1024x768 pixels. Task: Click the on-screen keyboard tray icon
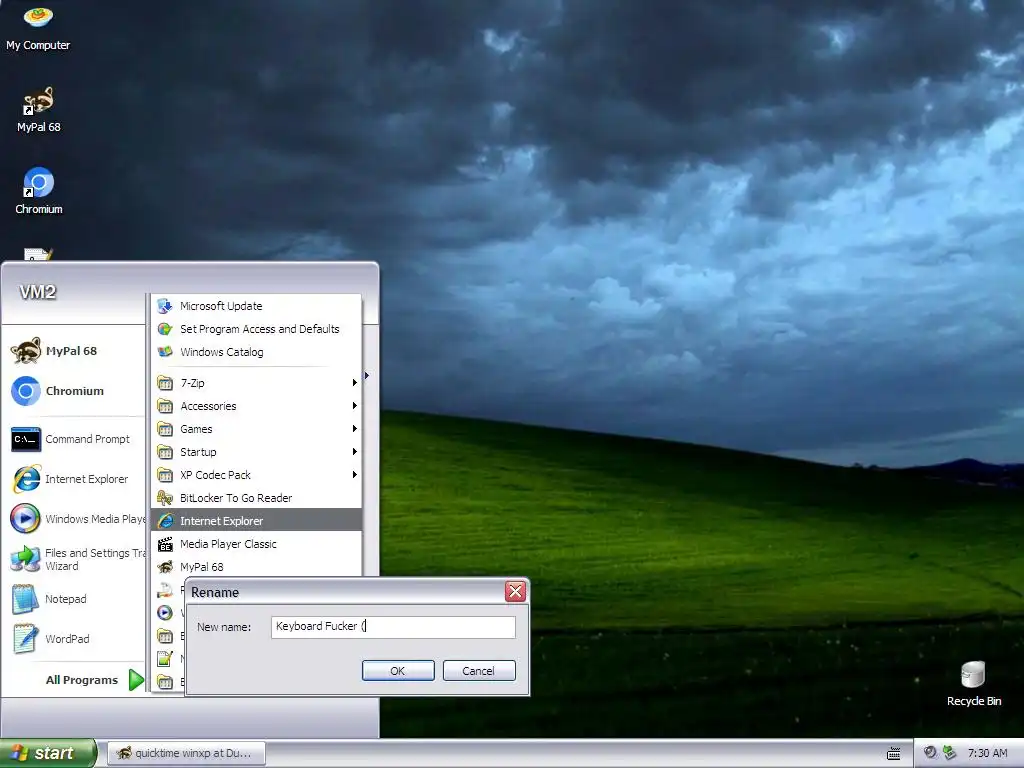click(x=893, y=754)
